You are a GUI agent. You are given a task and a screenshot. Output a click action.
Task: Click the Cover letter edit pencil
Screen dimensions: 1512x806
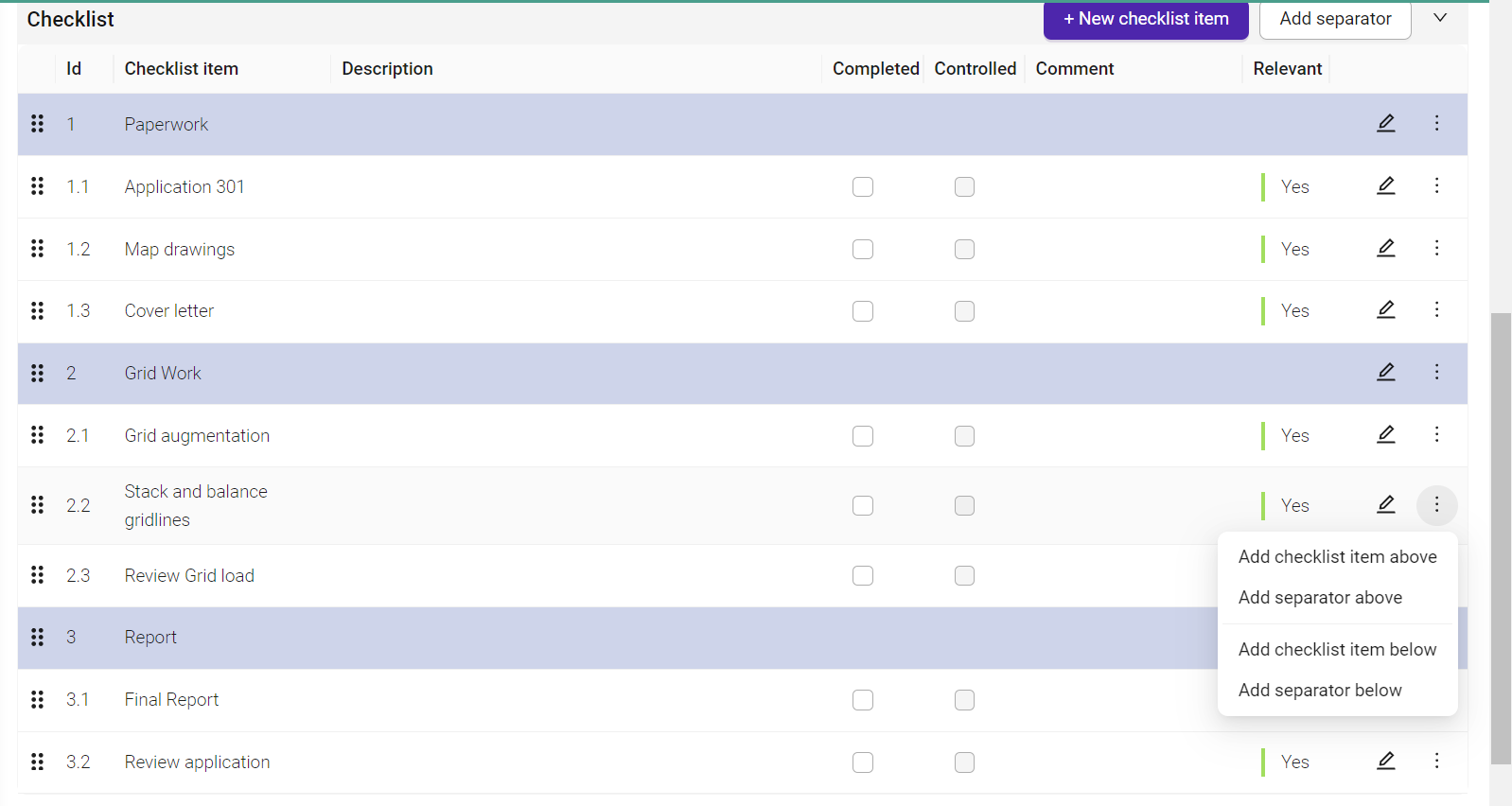click(x=1385, y=309)
